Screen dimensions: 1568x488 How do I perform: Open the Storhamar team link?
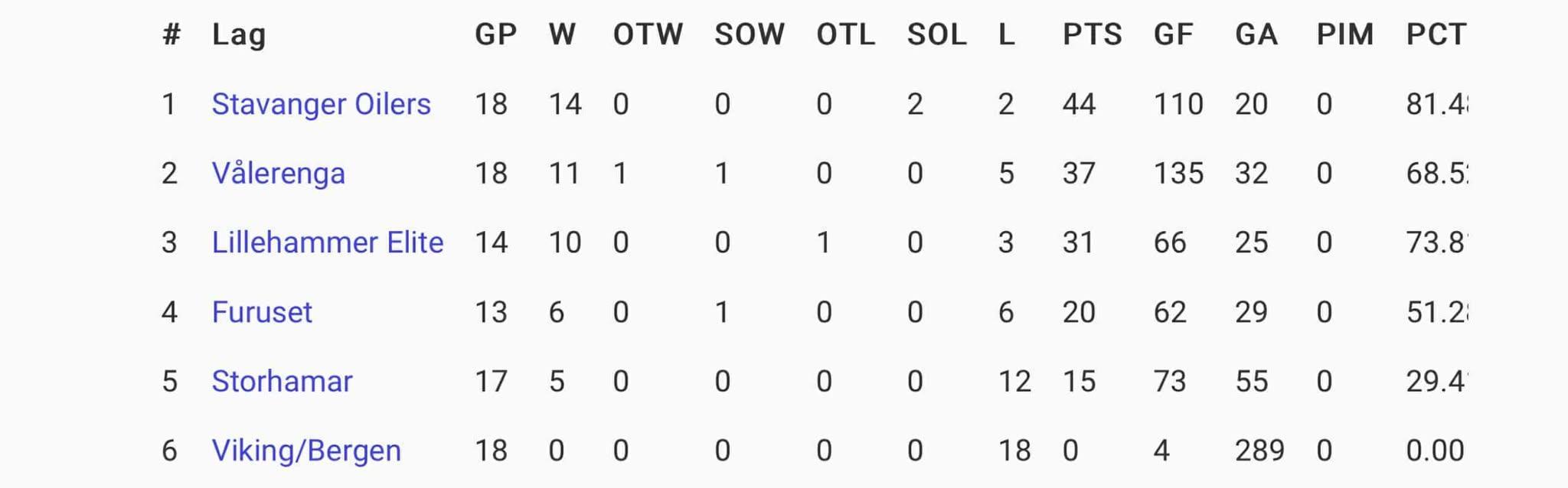pyautogui.click(x=282, y=381)
